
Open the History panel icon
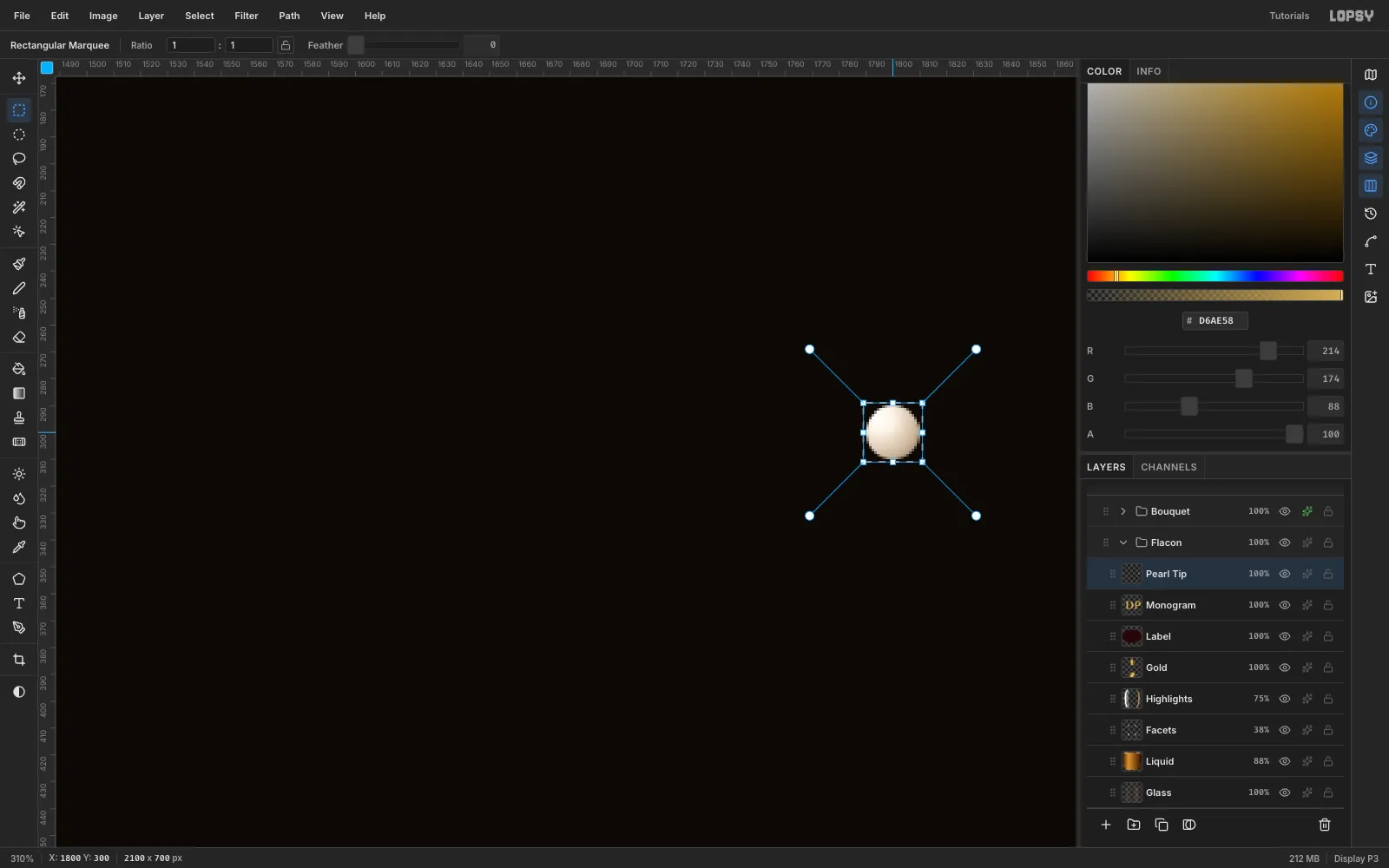[1371, 214]
